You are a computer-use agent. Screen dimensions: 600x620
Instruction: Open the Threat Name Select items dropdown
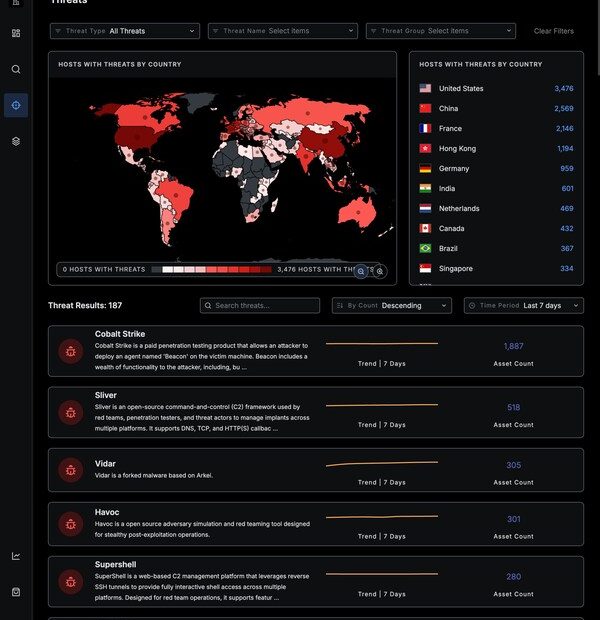click(x=283, y=31)
